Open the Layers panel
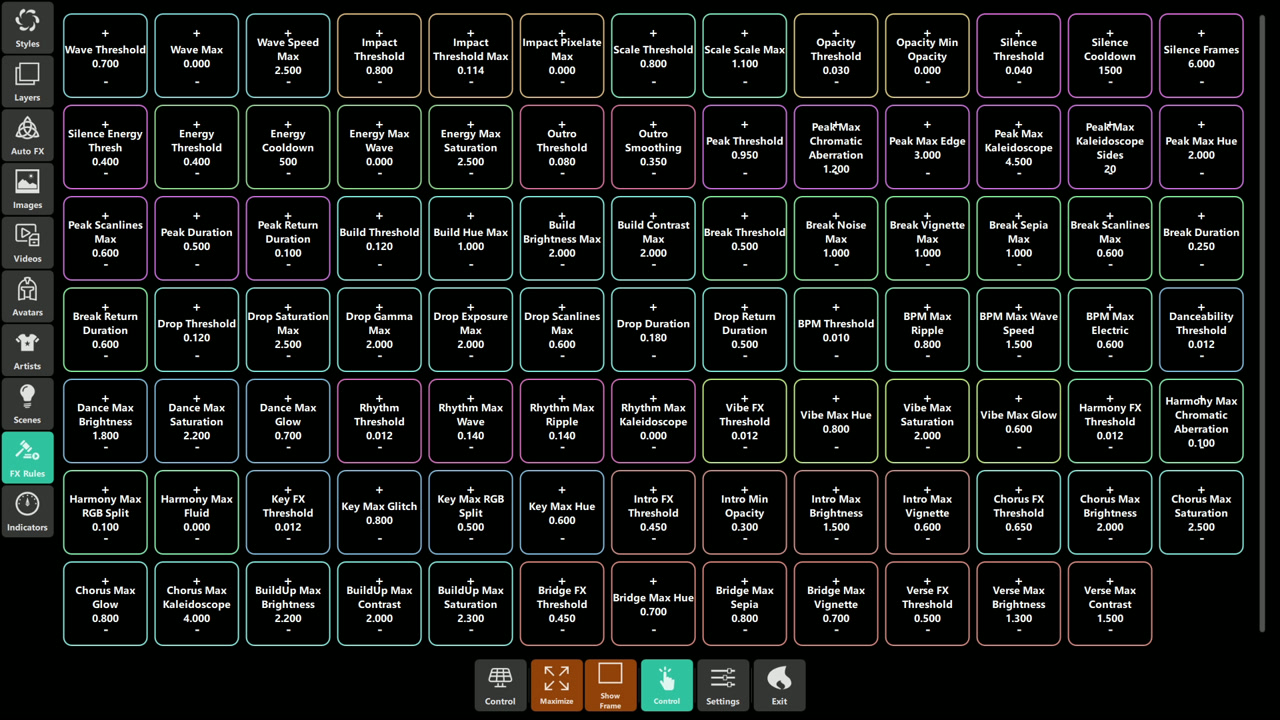 [27, 80]
